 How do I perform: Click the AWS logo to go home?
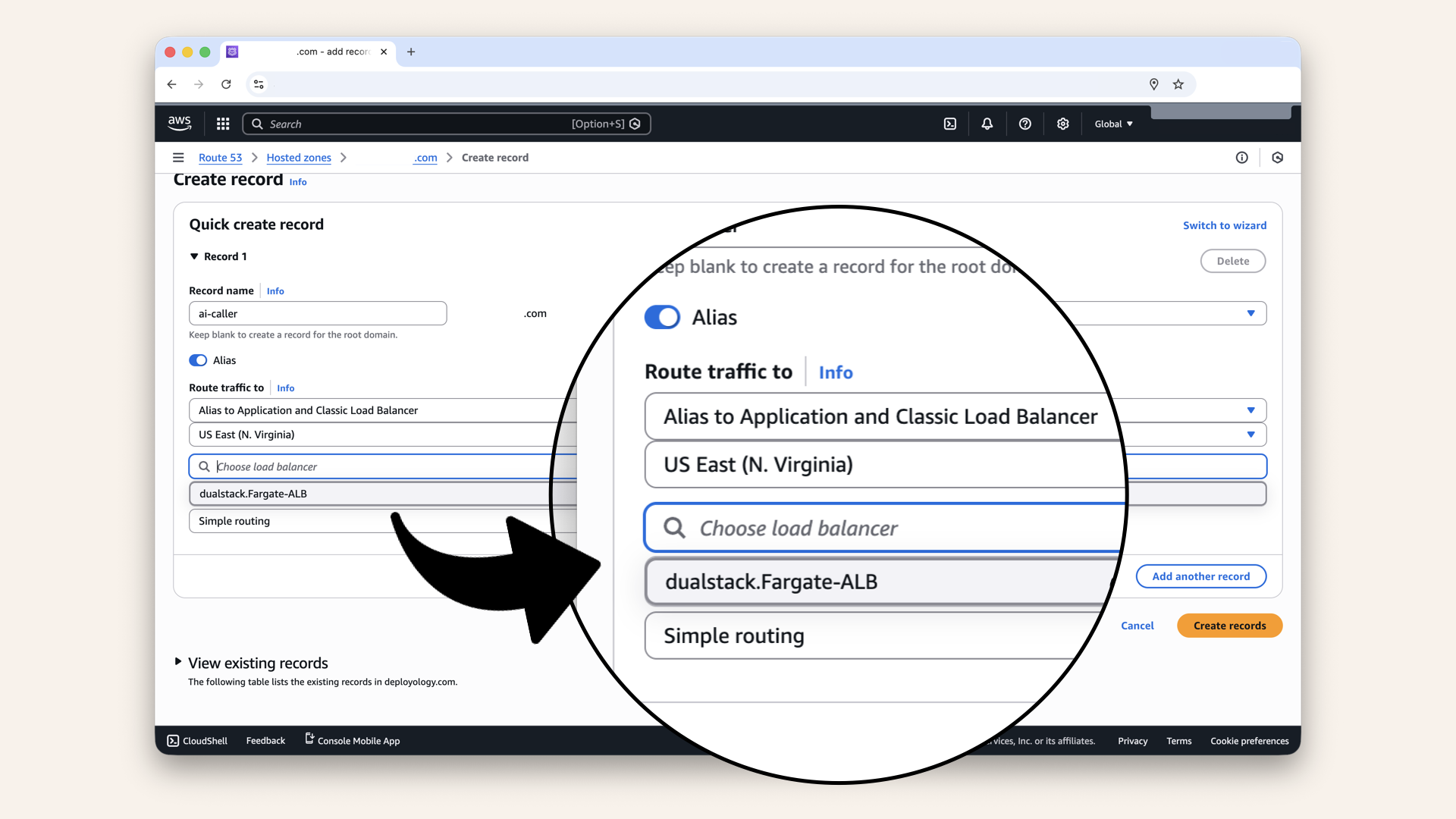(x=180, y=124)
